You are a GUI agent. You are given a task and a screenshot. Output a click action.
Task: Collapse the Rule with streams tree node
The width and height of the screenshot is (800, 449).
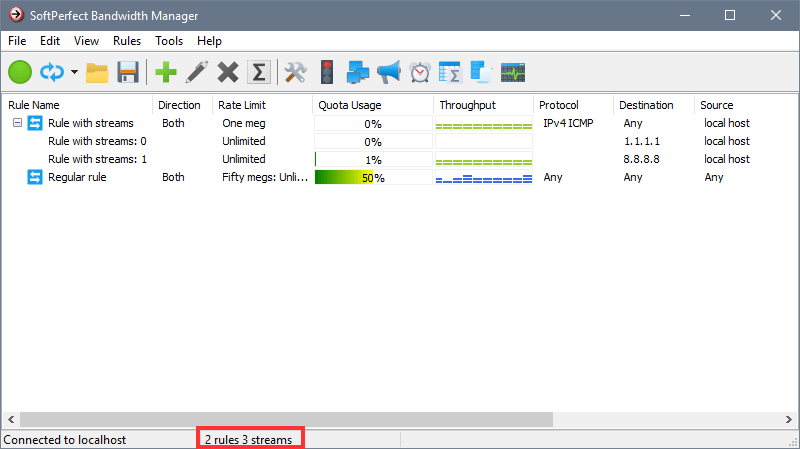17,122
